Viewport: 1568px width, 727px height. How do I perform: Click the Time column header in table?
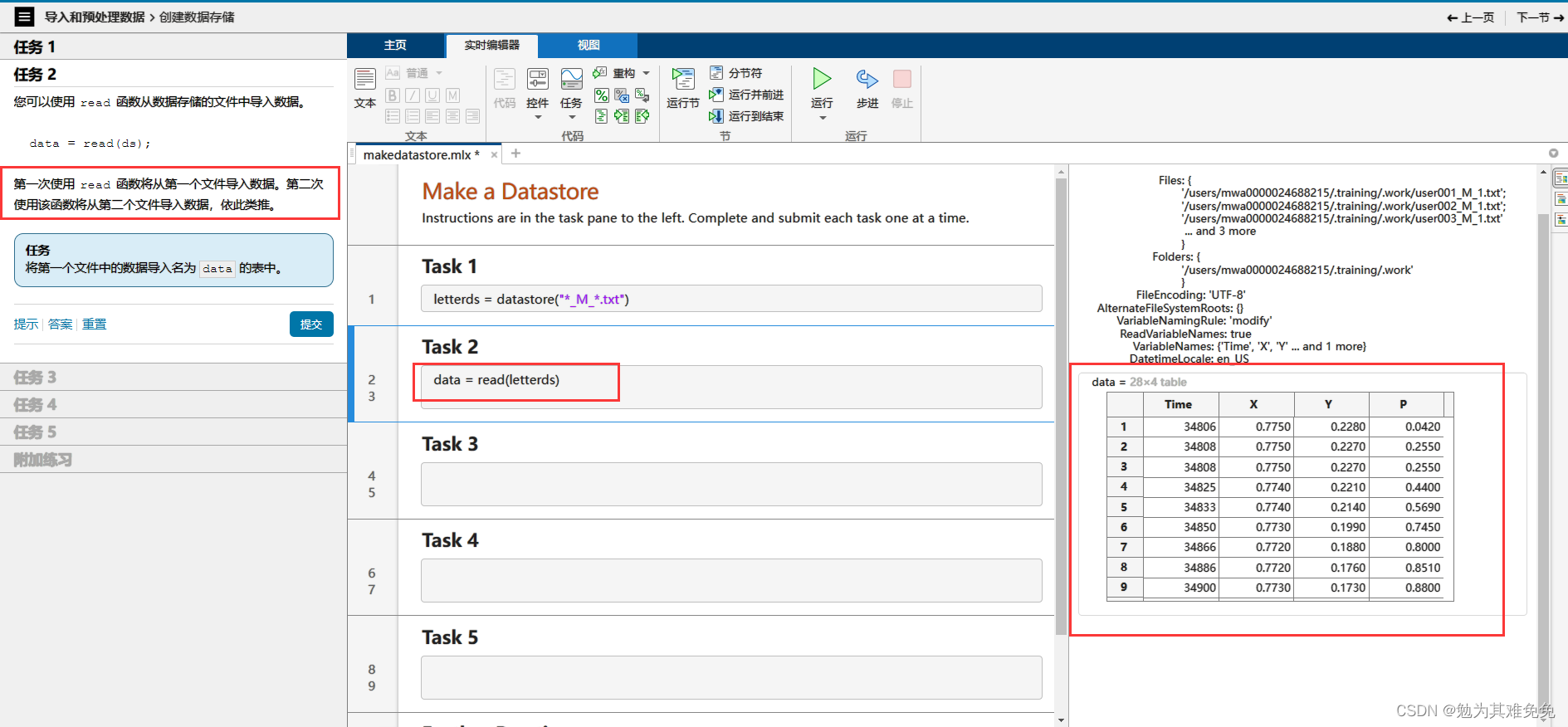(x=1180, y=404)
